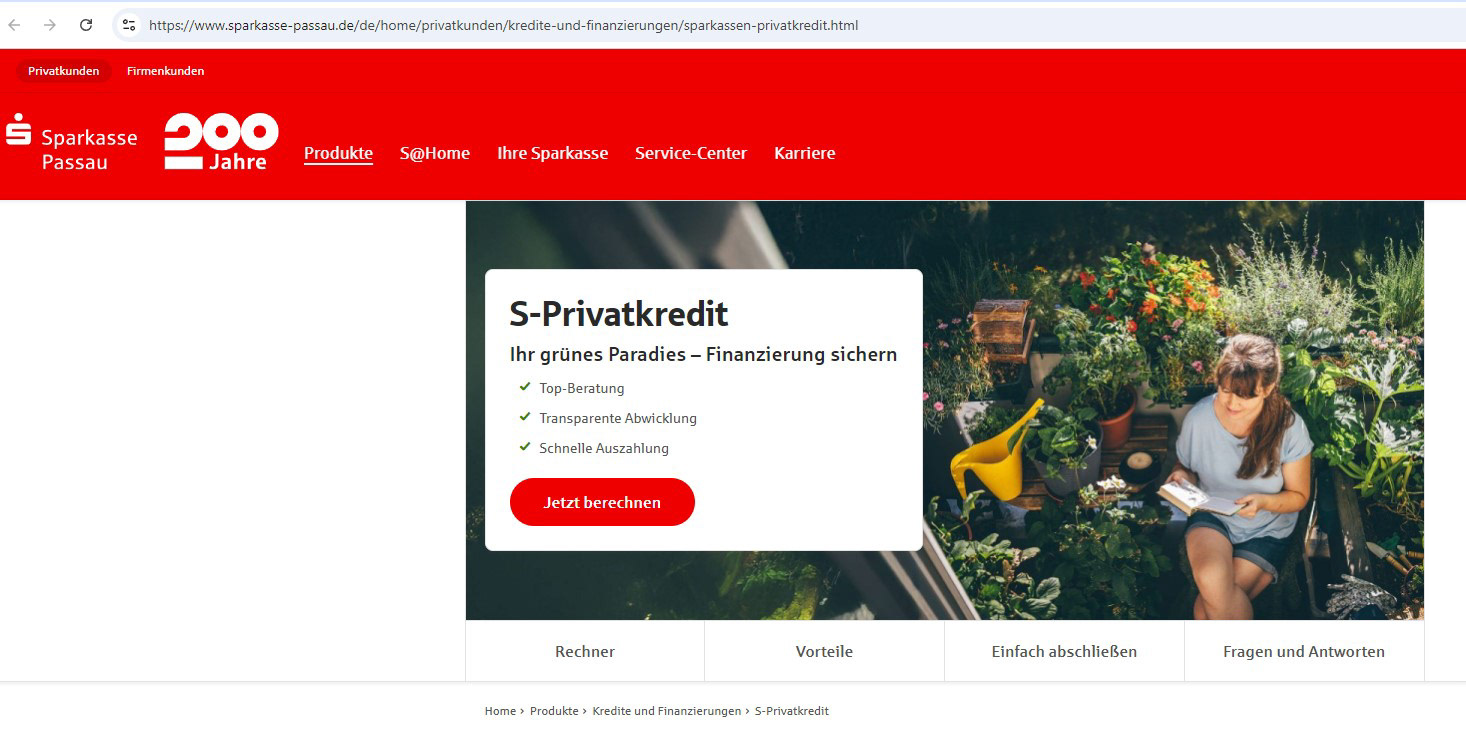The height and width of the screenshot is (730, 1466).
Task: Open site information icon in address bar
Action: [128, 25]
